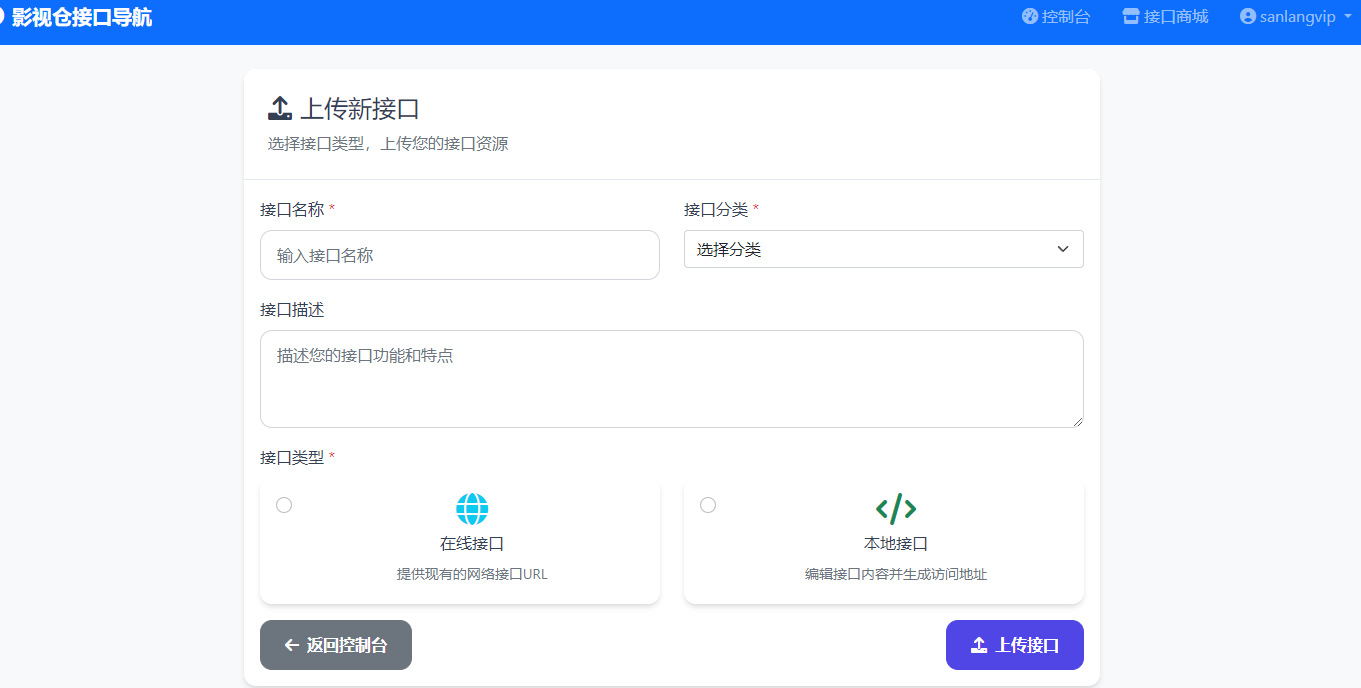The height and width of the screenshot is (688, 1361).
Task: Choose the 在线接口 interface type card
Action: click(x=459, y=540)
